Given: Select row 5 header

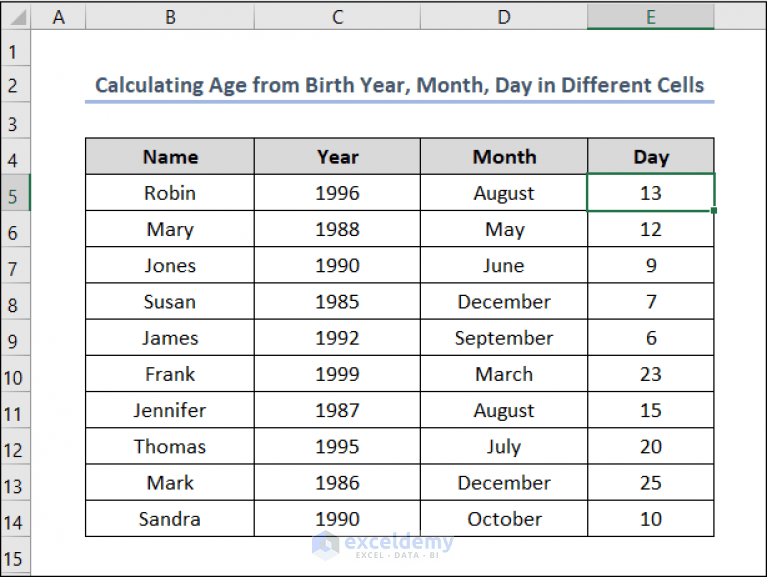Looking at the screenshot, I should click(15, 193).
